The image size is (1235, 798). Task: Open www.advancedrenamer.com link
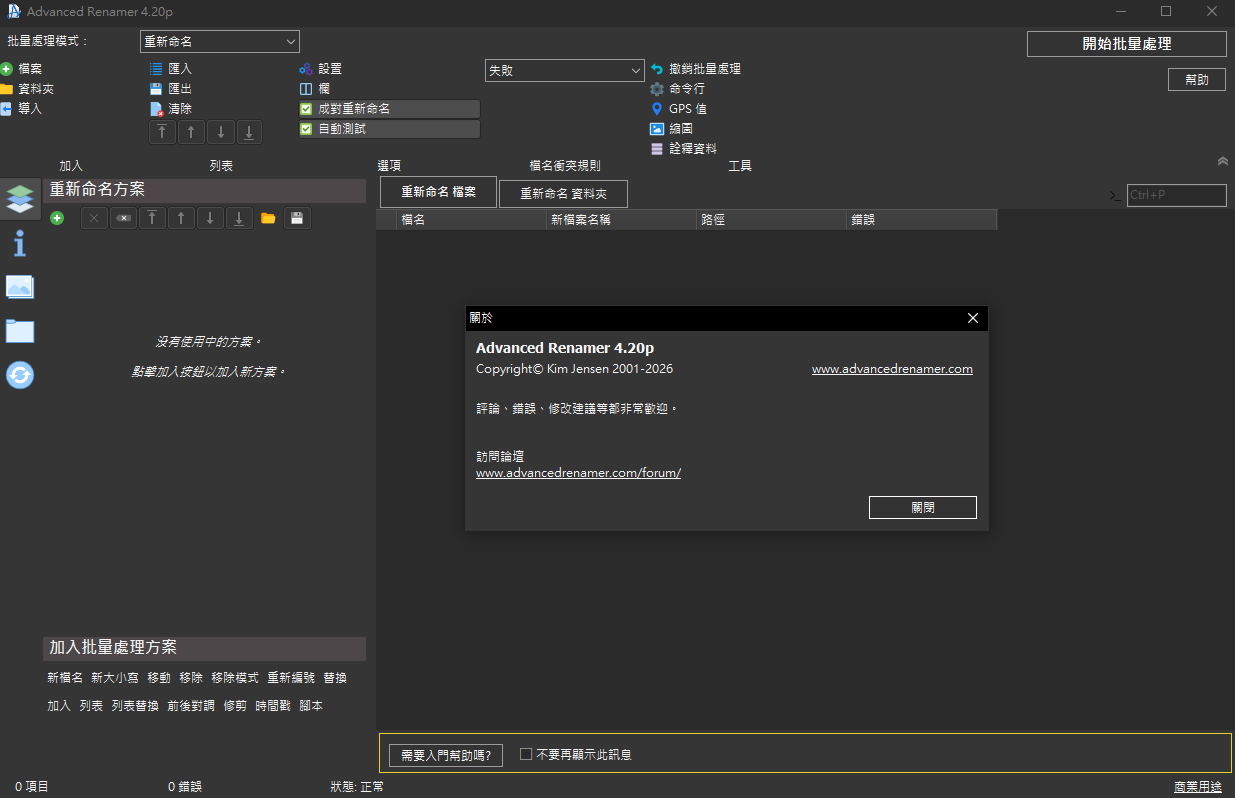892,369
